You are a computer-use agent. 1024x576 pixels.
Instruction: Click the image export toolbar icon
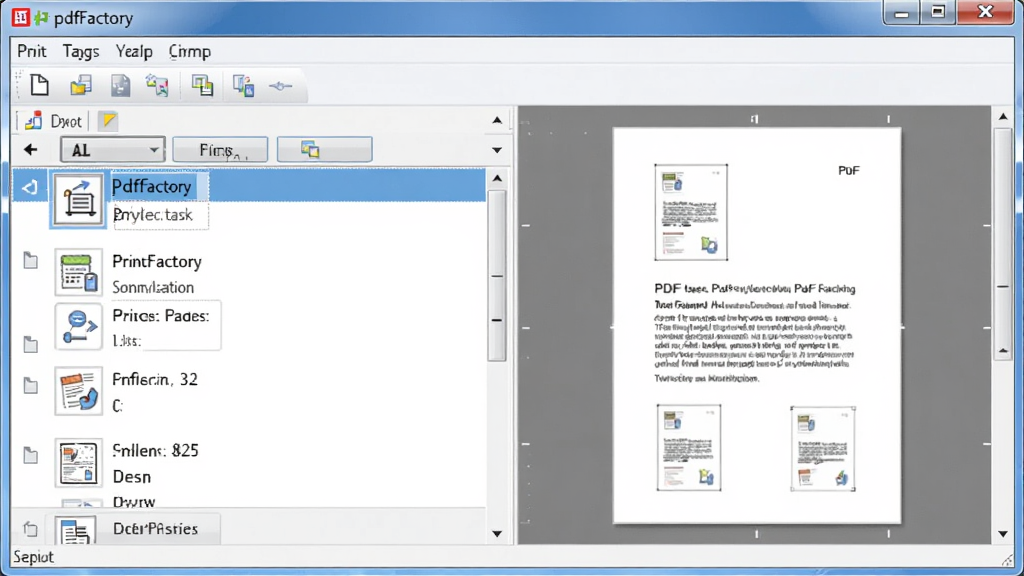click(x=157, y=86)
